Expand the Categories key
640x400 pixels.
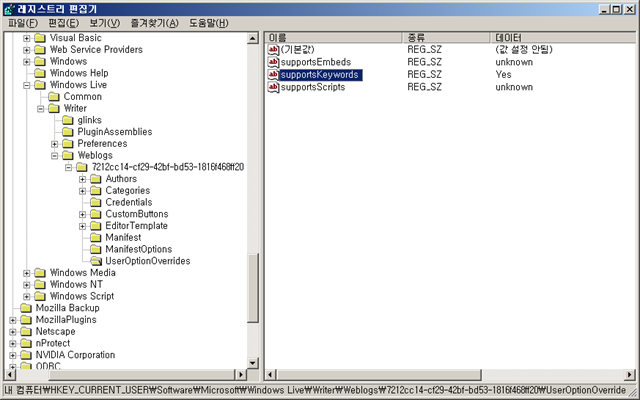click(82, 191)
